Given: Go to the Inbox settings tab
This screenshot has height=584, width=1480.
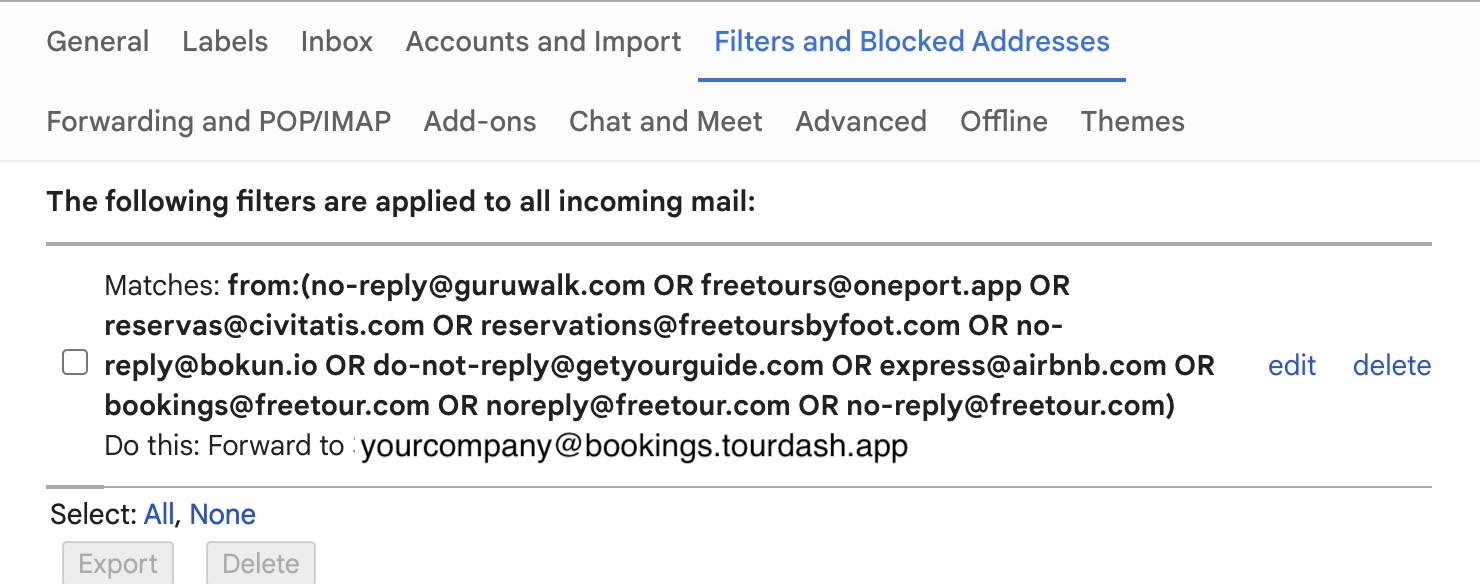Looking at the screenshot, I should (x=337, y=42).
